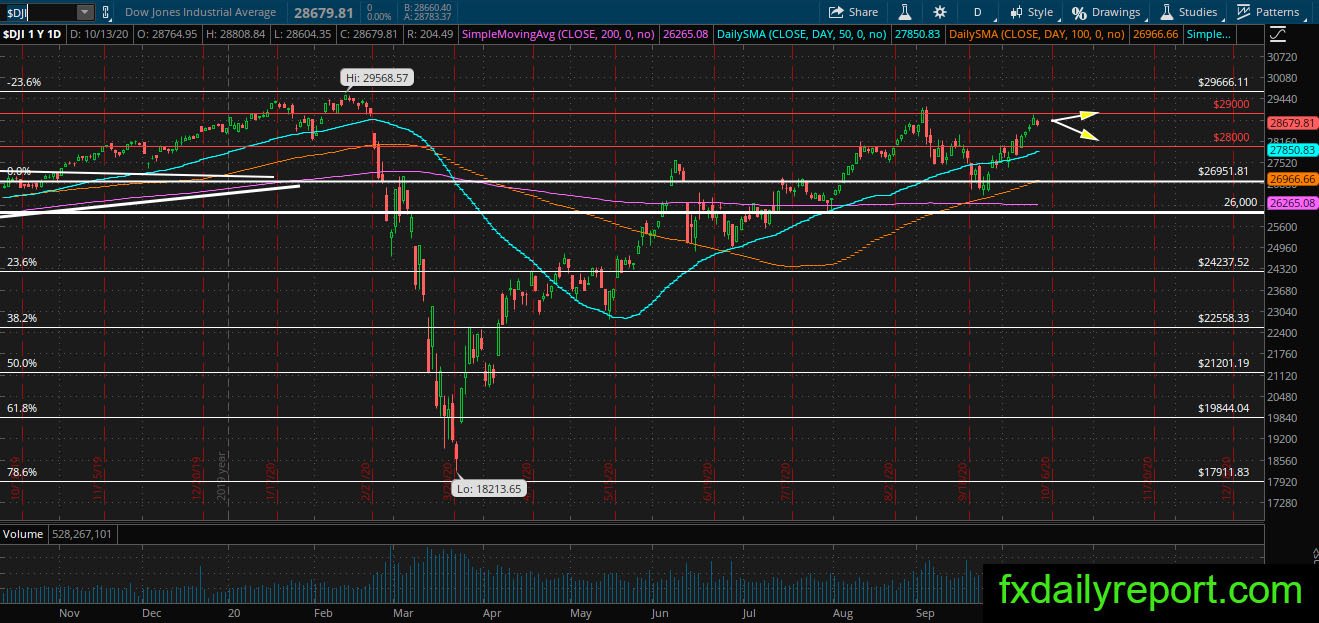Click the $19844.04 Fibonacci level label

1224,408
